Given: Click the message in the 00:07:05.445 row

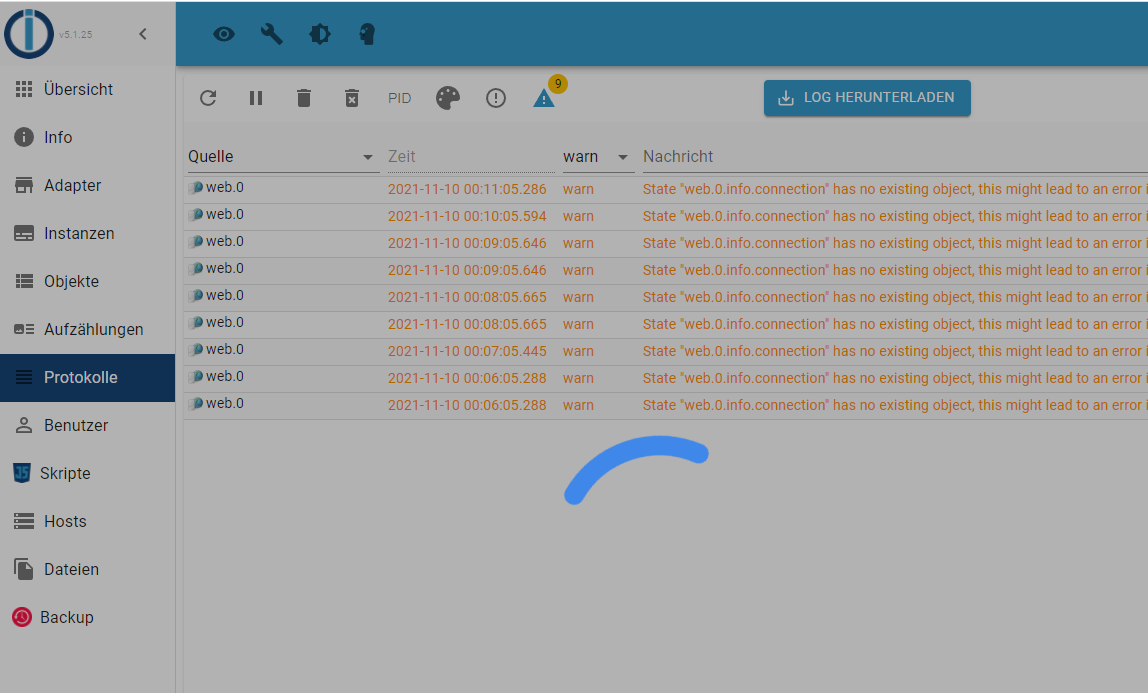Looking at the screenshot, I should [x=895, y=351].
